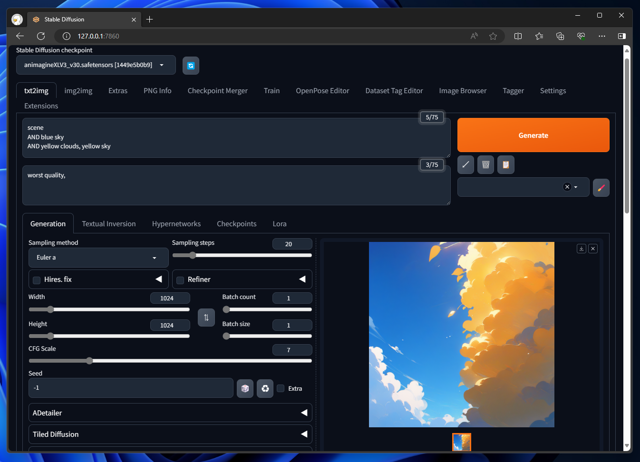This screenshot has height=462, width=640.
Task: Adjust the CFG Scale slider
Action: [x=170, y=361]
